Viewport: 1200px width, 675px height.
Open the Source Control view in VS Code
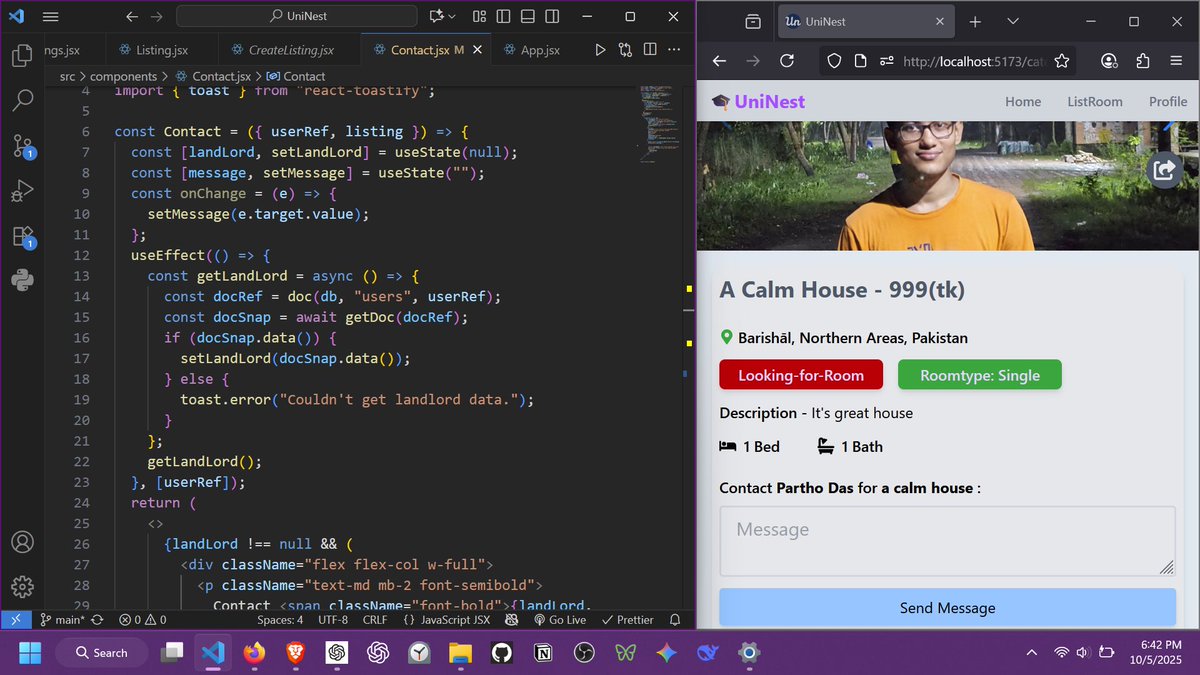[x=22, y=147]
